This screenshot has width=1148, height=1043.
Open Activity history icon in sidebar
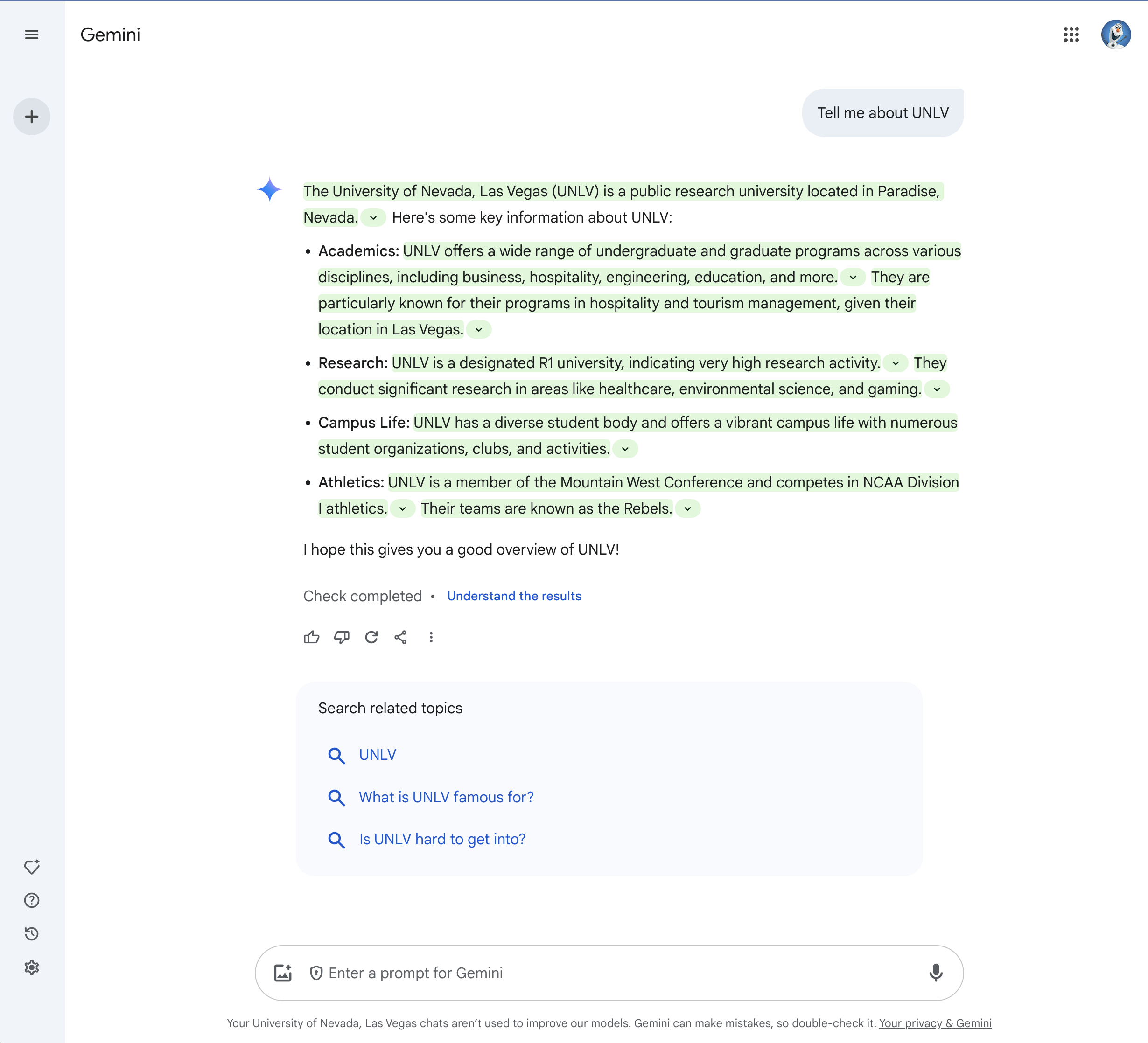(32, 934)
